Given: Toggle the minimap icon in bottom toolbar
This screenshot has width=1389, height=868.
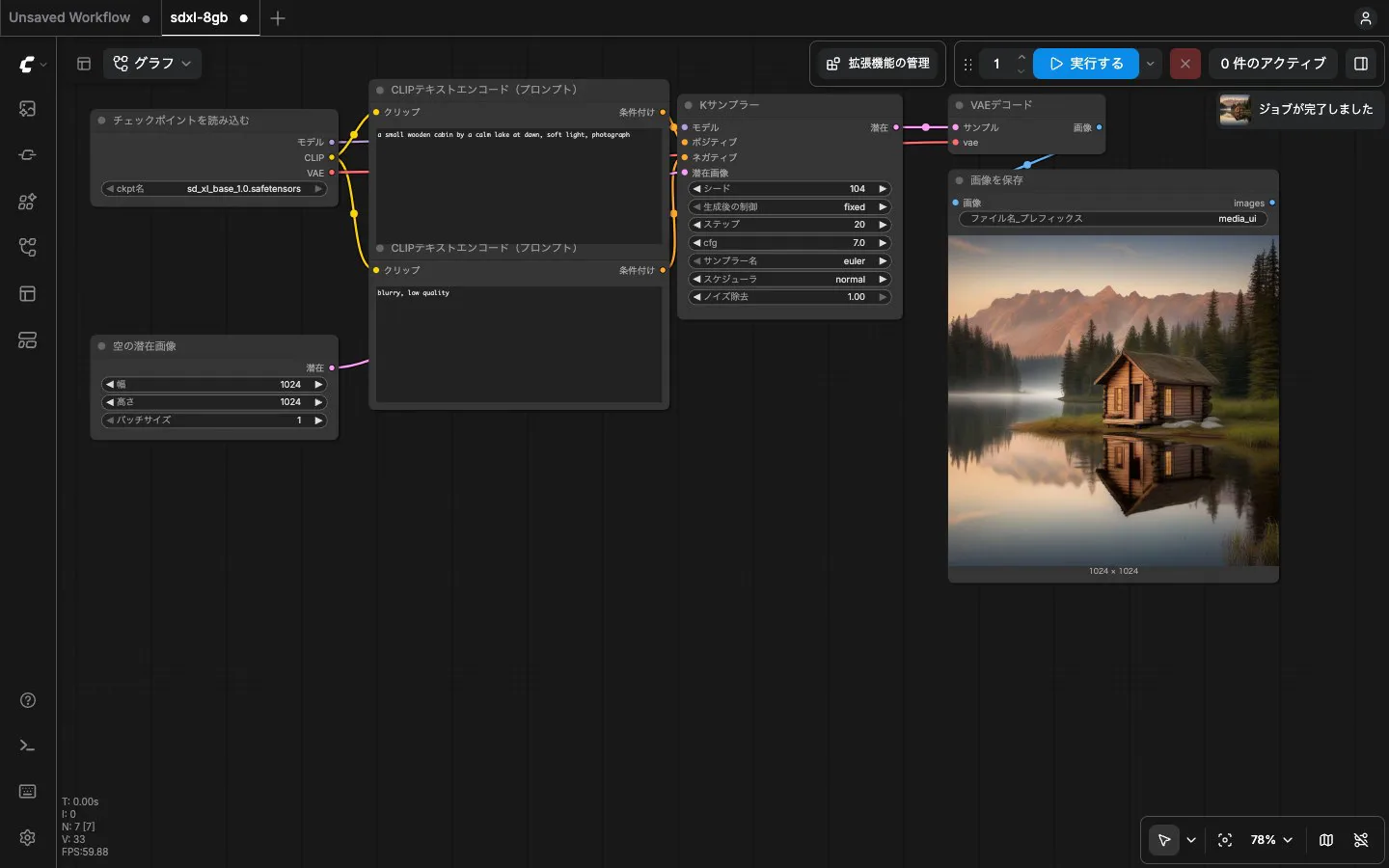Looking at the screenshot, I should 1326,840.
